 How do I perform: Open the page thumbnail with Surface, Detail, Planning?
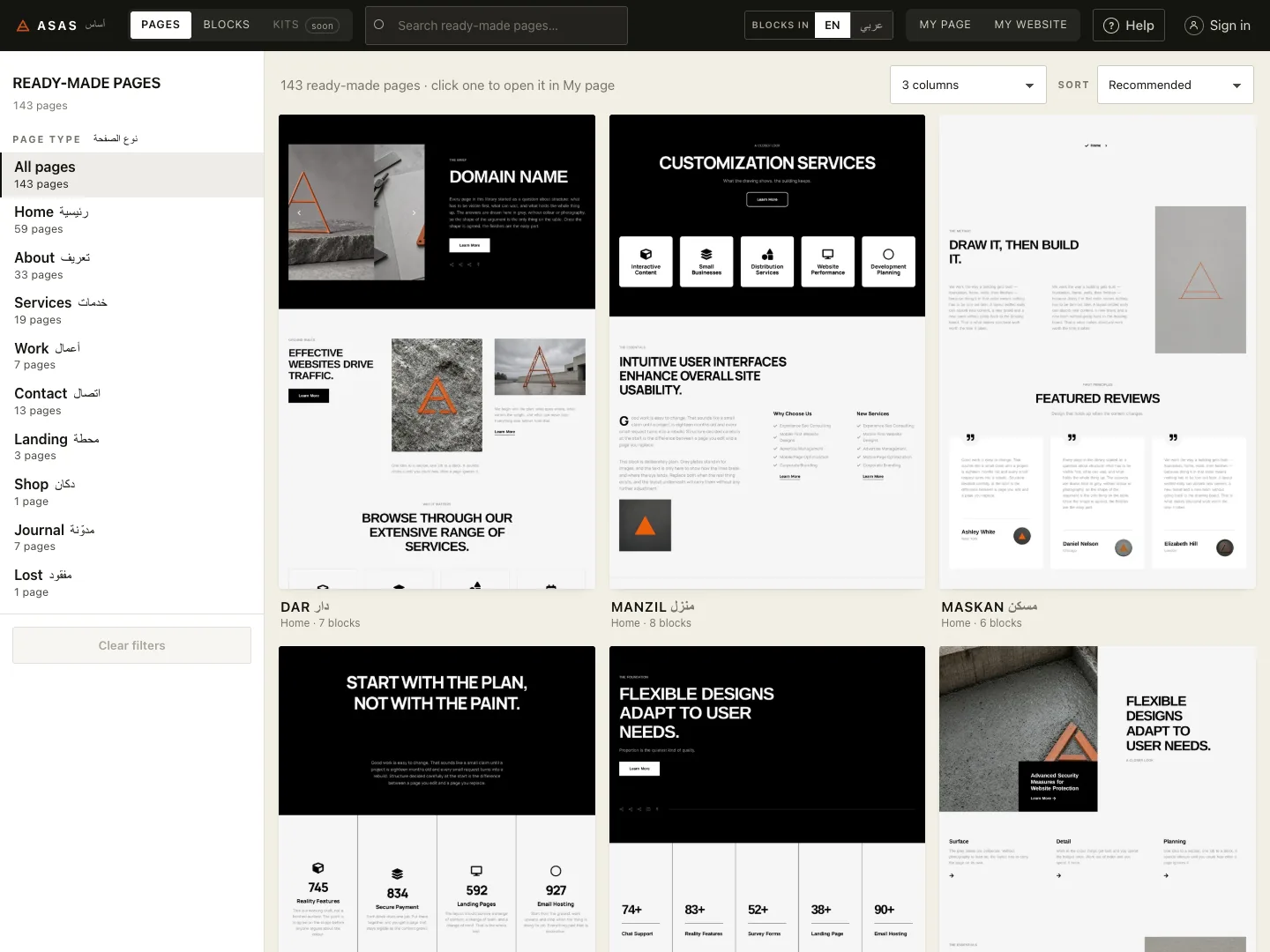pyautogui.click(x=1097, y=799)
